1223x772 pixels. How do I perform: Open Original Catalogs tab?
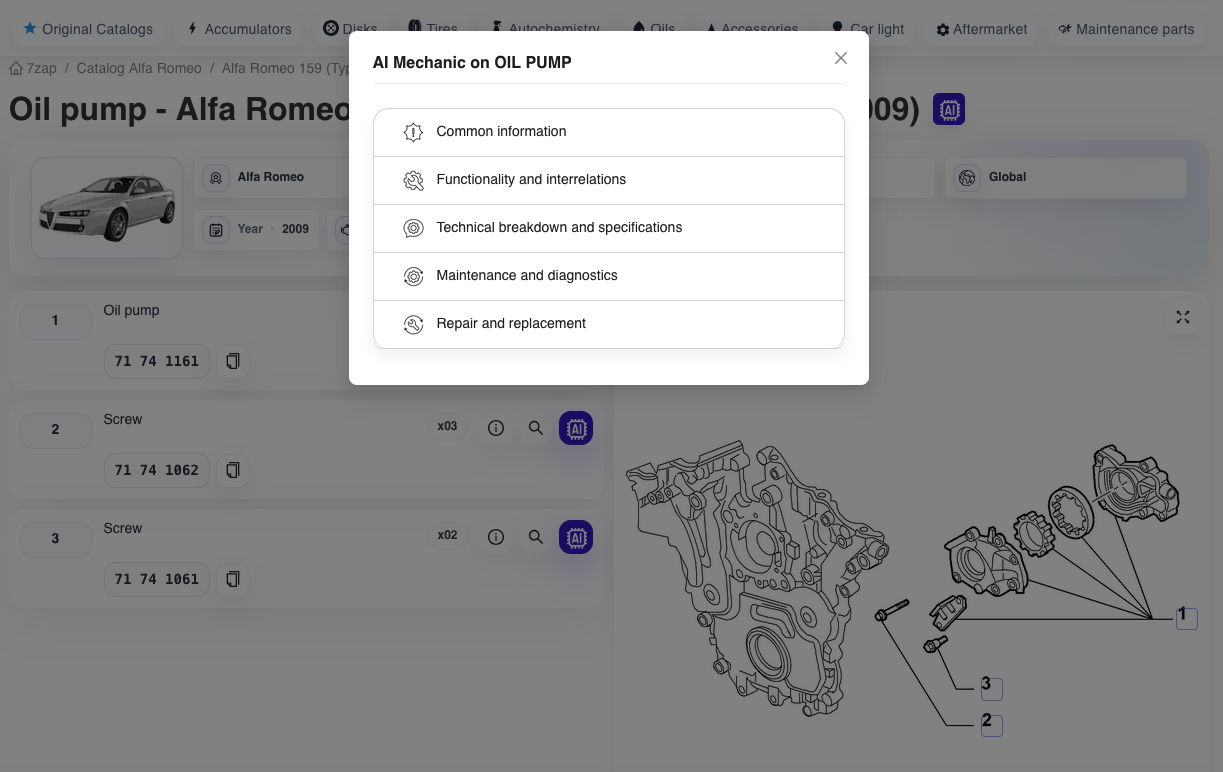pos(88,29)
